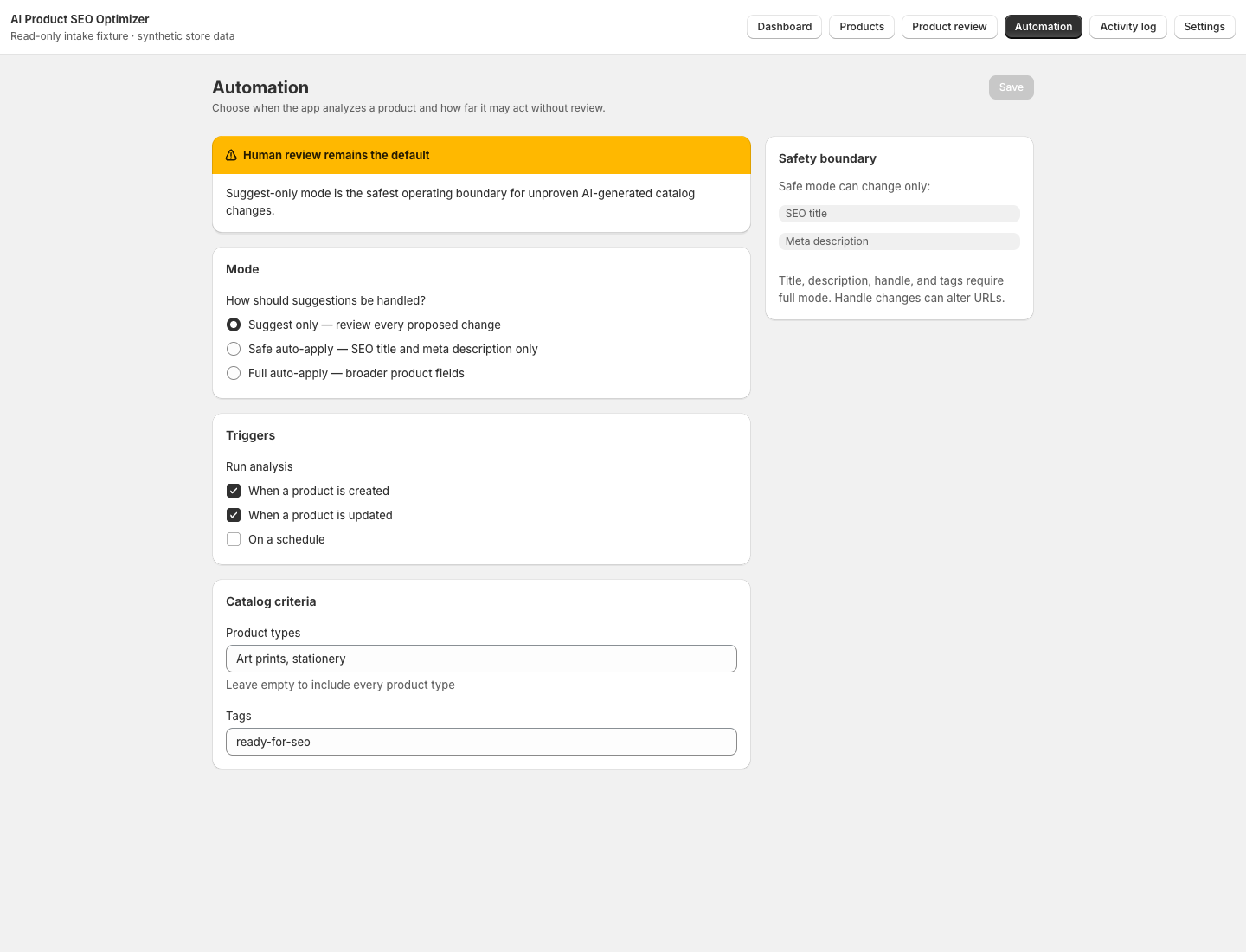Select the Automation tab

(x=1044, y=27)
